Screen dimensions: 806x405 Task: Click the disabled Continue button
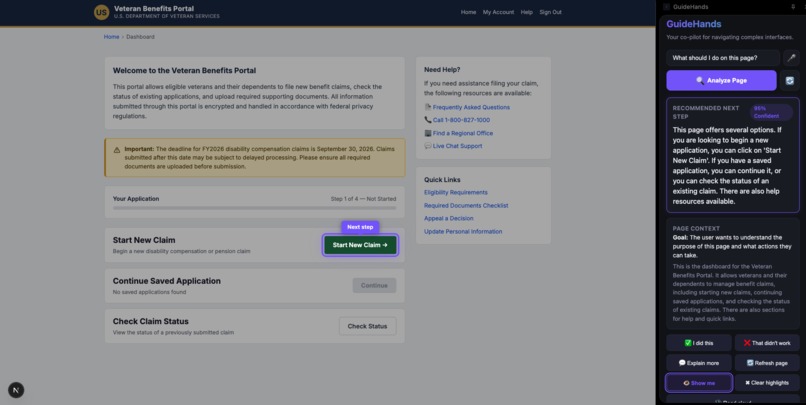374,285
